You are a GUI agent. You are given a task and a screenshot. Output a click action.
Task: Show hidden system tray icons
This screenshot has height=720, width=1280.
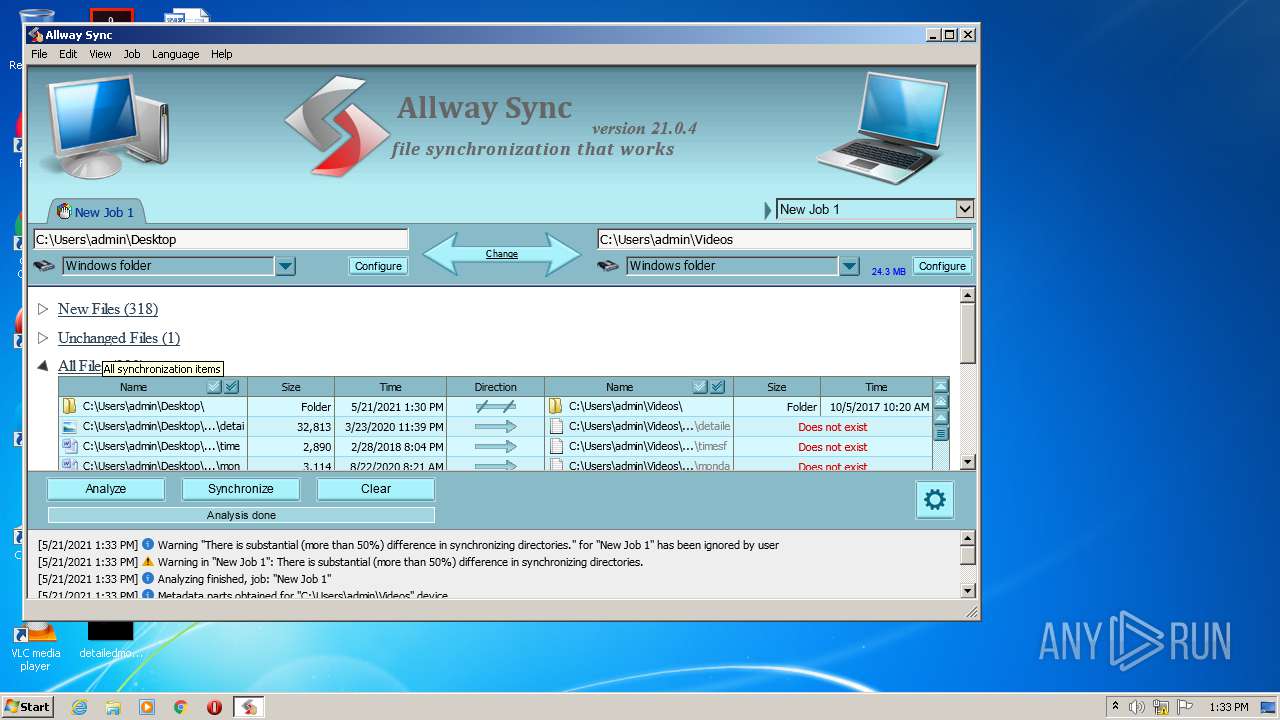[1114, 707]
